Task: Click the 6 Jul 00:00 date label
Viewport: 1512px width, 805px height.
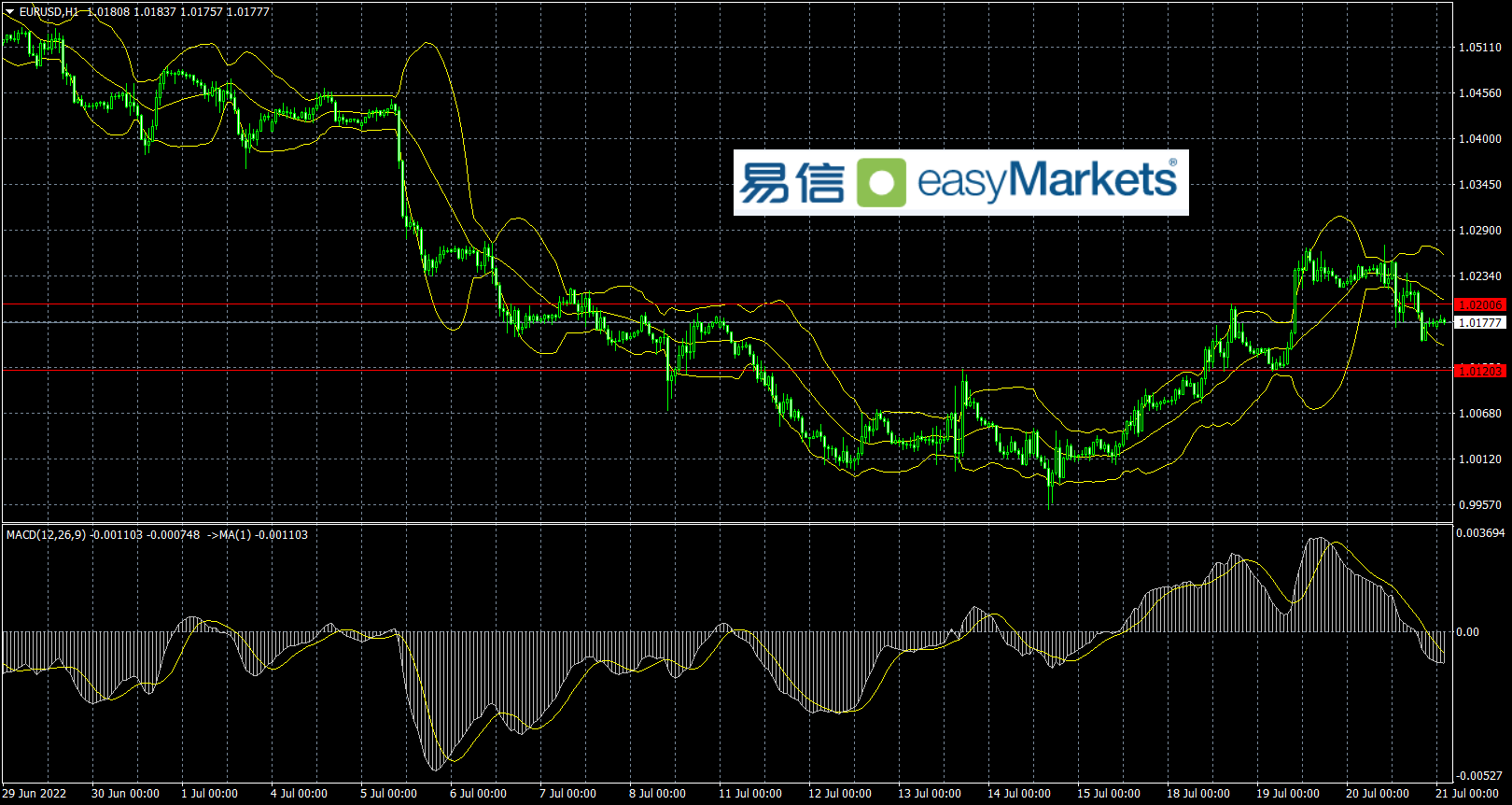Action: pyautogui.click(x=478, y=794)
